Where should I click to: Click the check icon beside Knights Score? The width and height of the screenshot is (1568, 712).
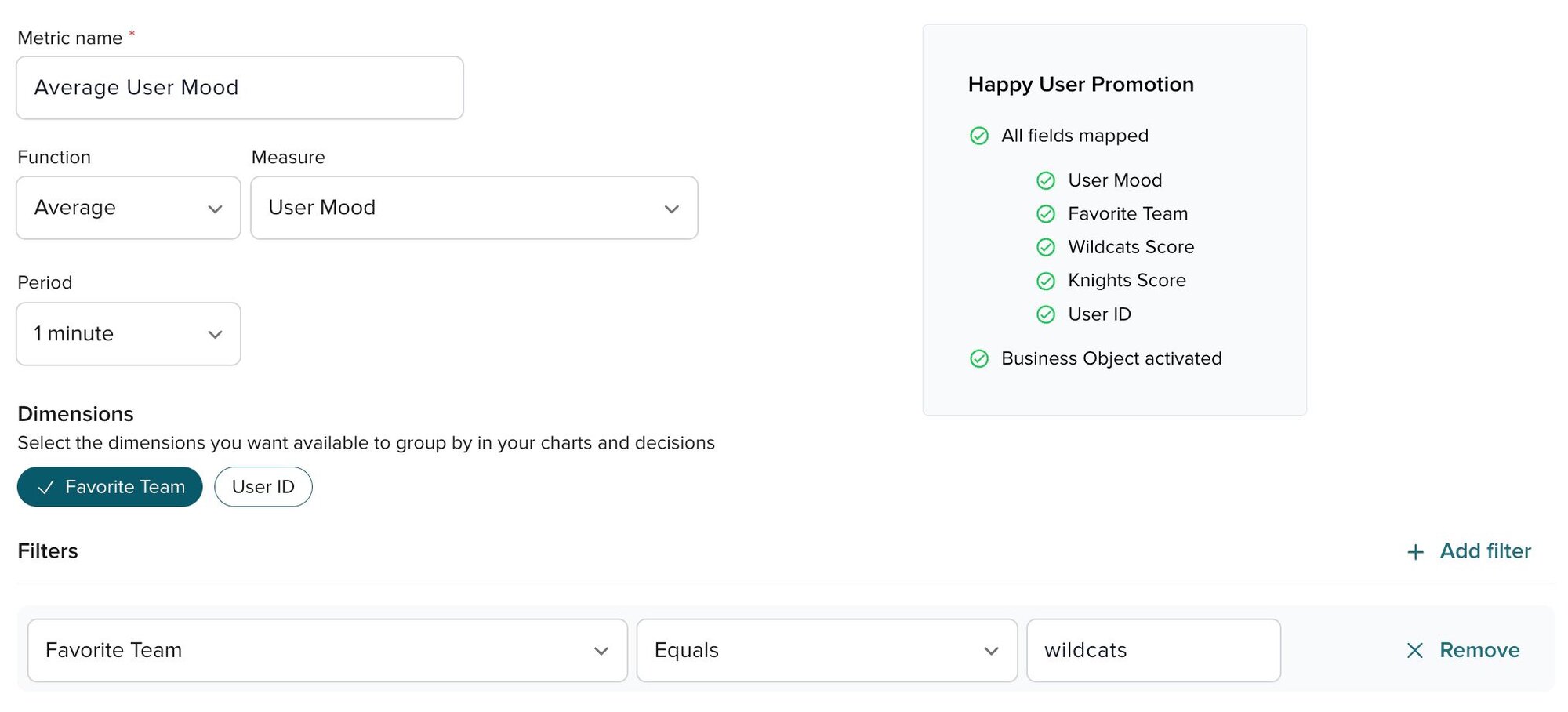pos(1046,281)
